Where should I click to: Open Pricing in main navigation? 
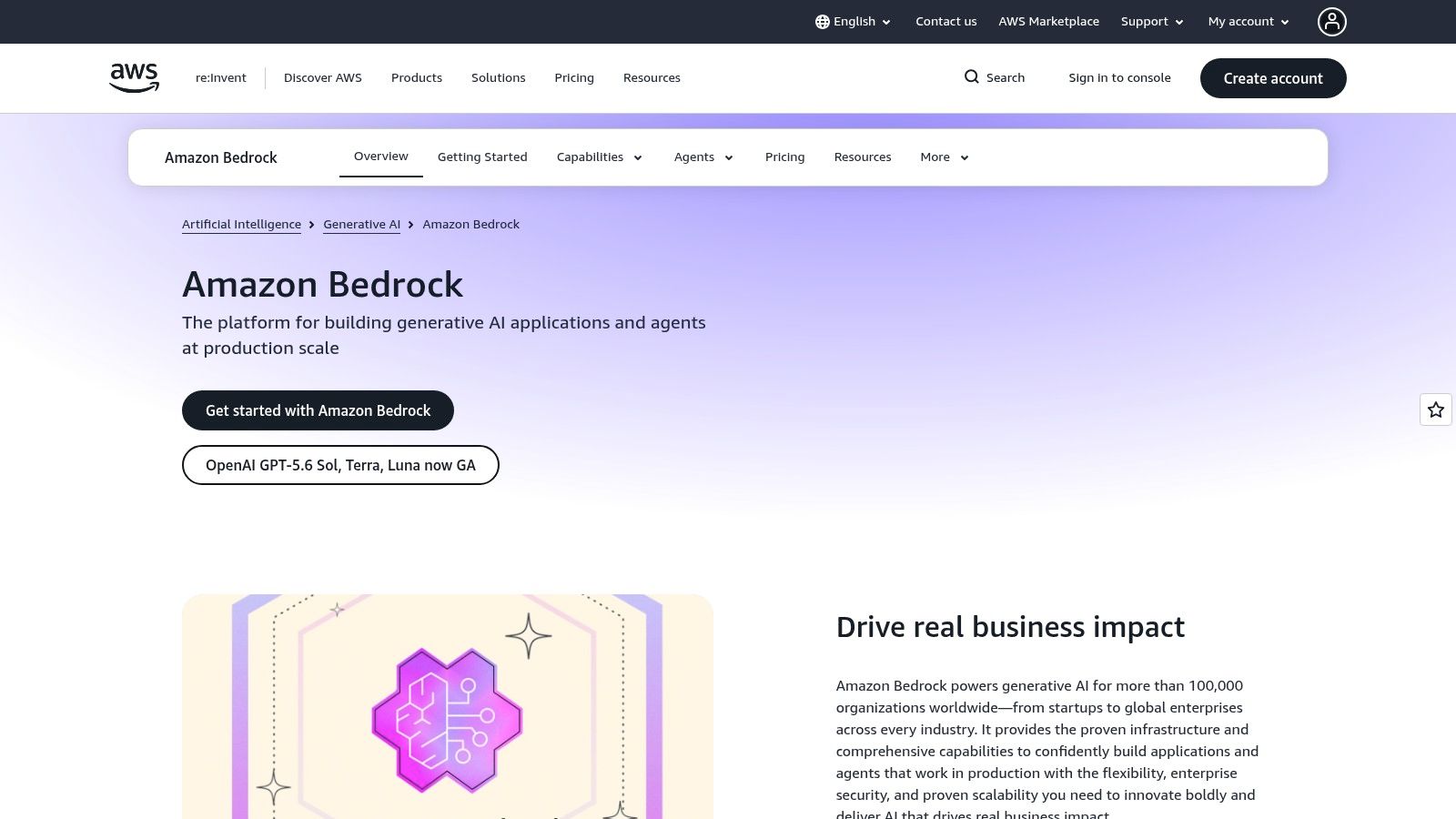[x=574, y=78]
